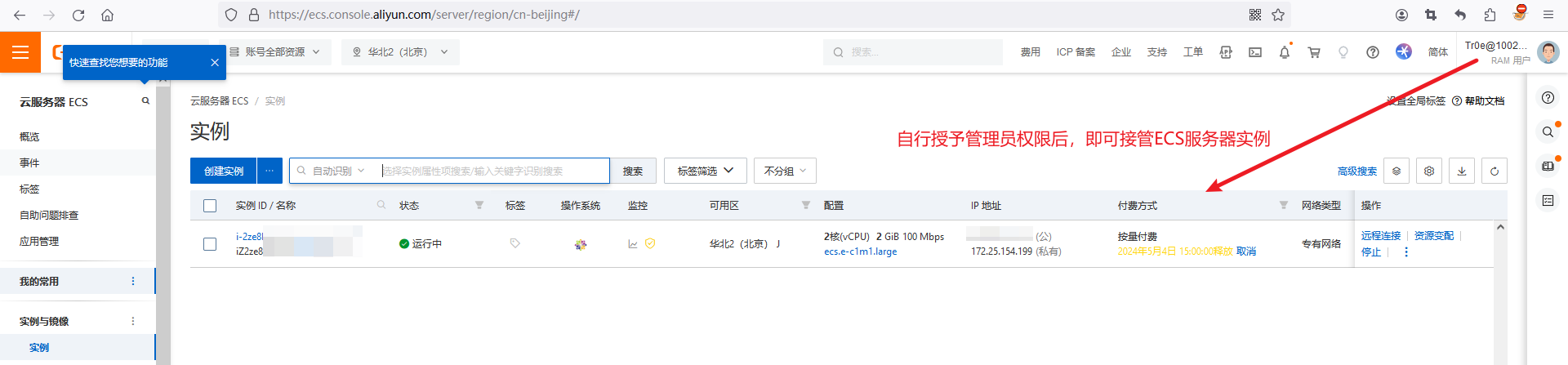1568x365 pixels.
Task: Open more actions dots in instance row
Action: [x=1406, y=252]
